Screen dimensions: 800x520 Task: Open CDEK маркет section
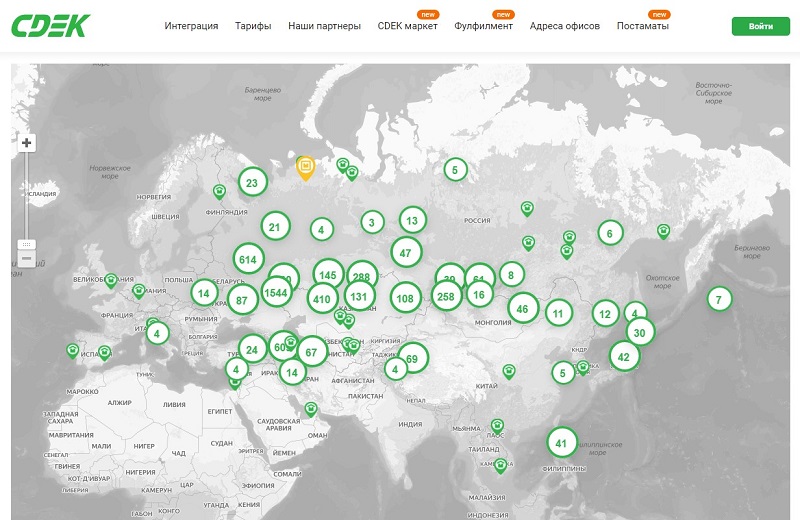click(x=408, y=26)
